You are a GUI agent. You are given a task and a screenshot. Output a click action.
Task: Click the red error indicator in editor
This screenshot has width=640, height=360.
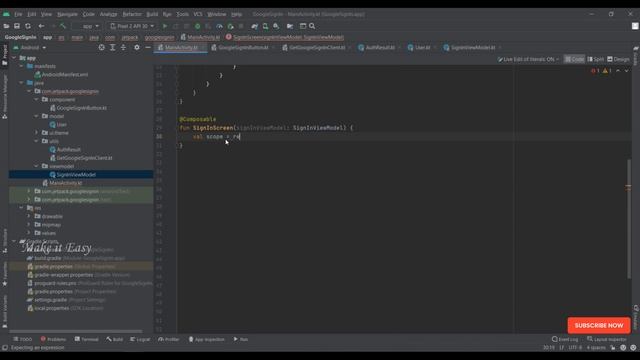tap(595, 71)
